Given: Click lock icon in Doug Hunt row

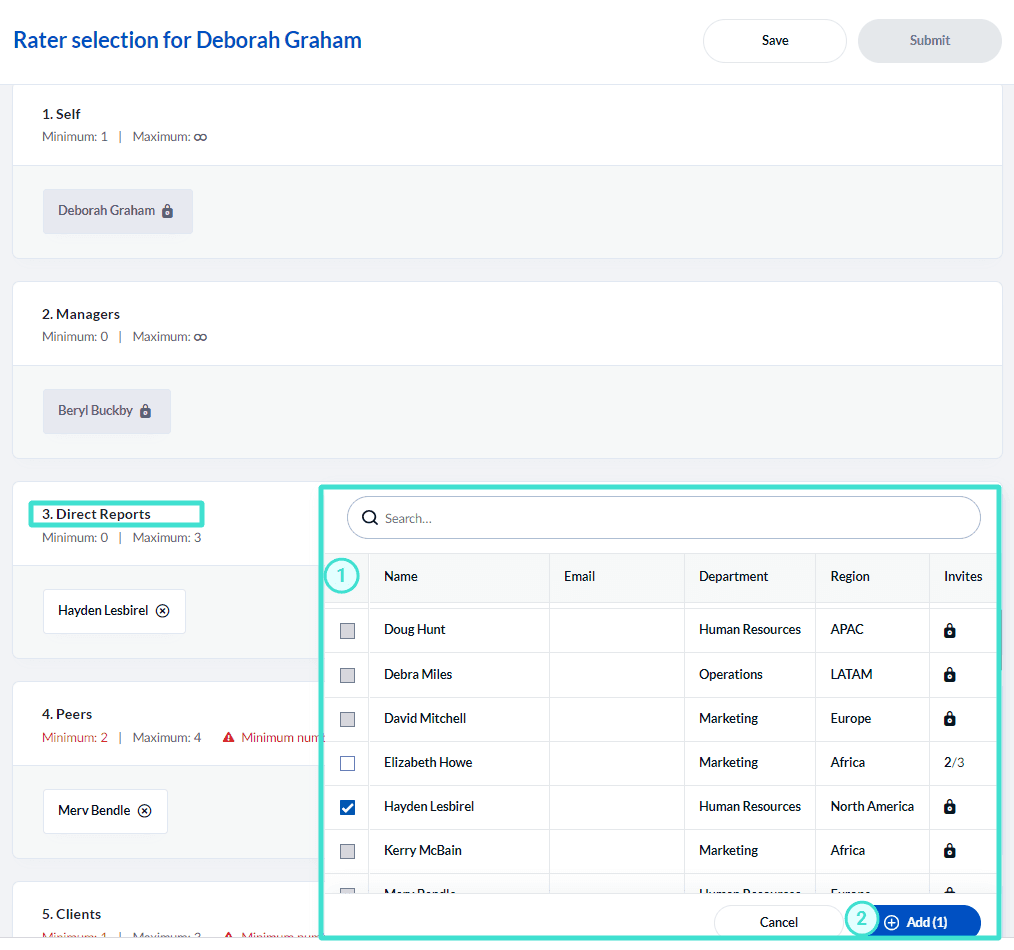Looking at the screenshot, I should click(950, 630).
